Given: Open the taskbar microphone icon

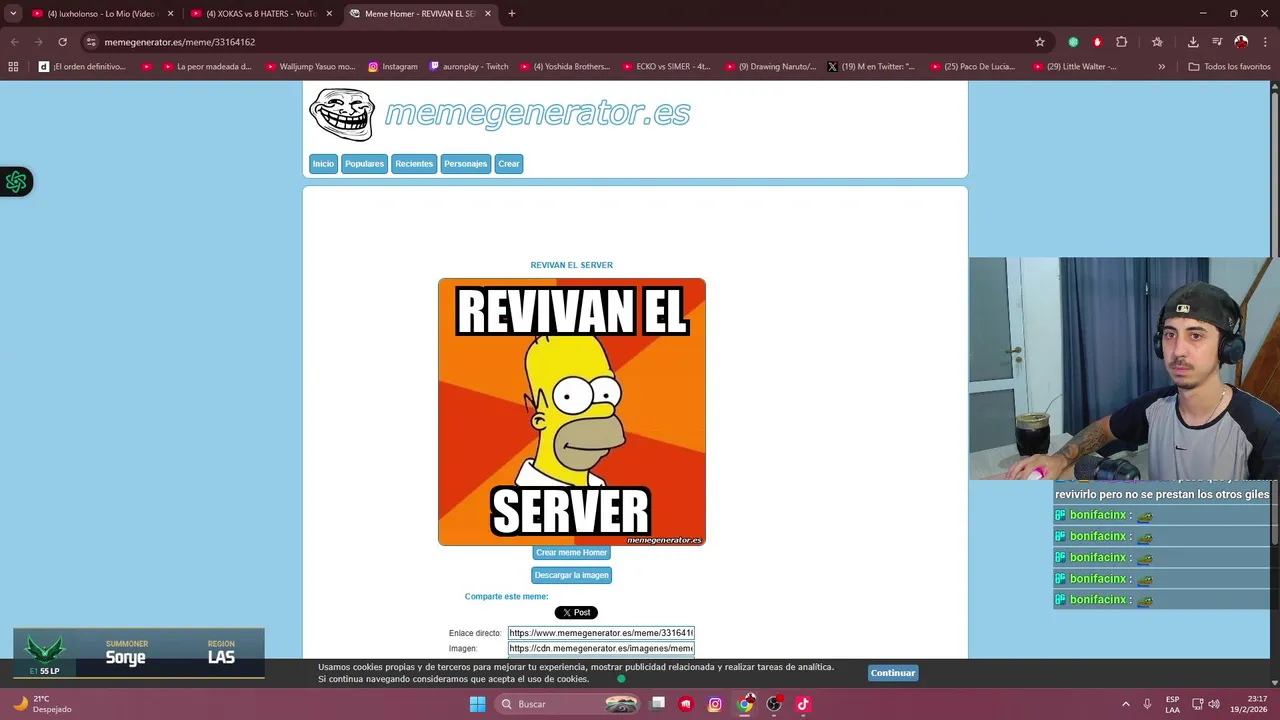Looking at the screenshot, I should [1147, 704].
